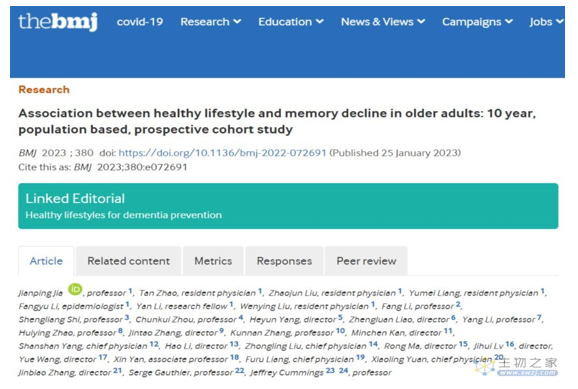Select the Peer review tab
Image resolution: width=578 pixels, height=389 pixels.
click(x=366, y=261)
